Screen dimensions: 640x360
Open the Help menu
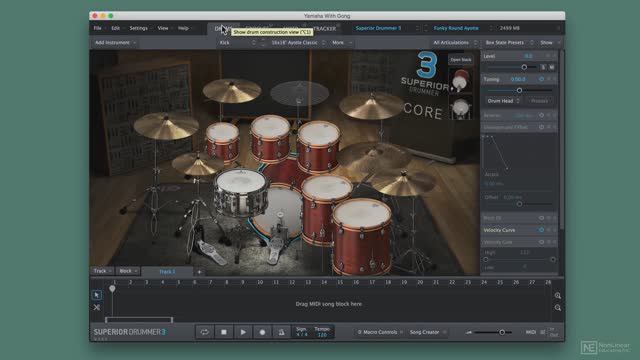[x=183, y=28]
